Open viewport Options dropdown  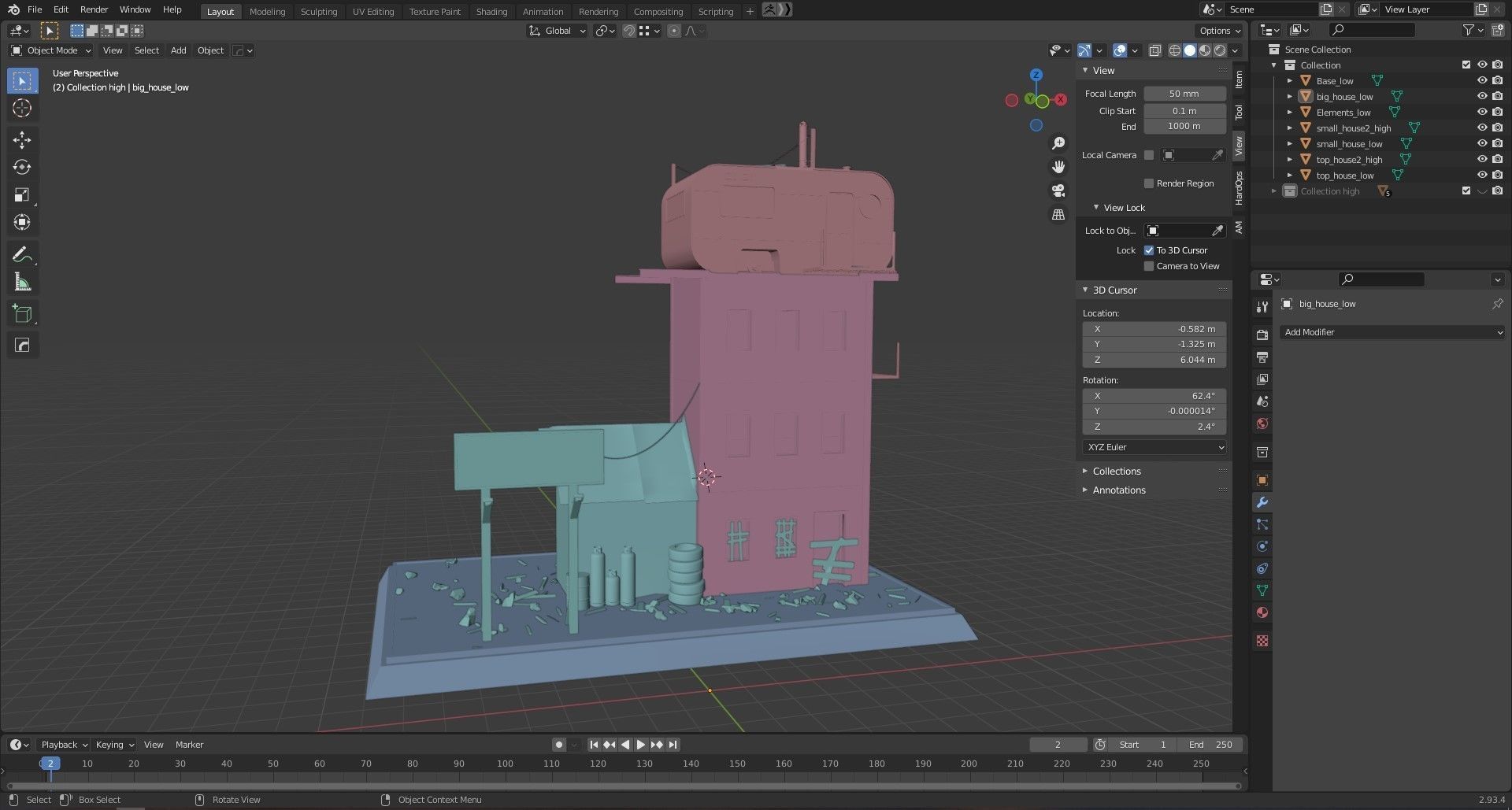[1219, 31]
